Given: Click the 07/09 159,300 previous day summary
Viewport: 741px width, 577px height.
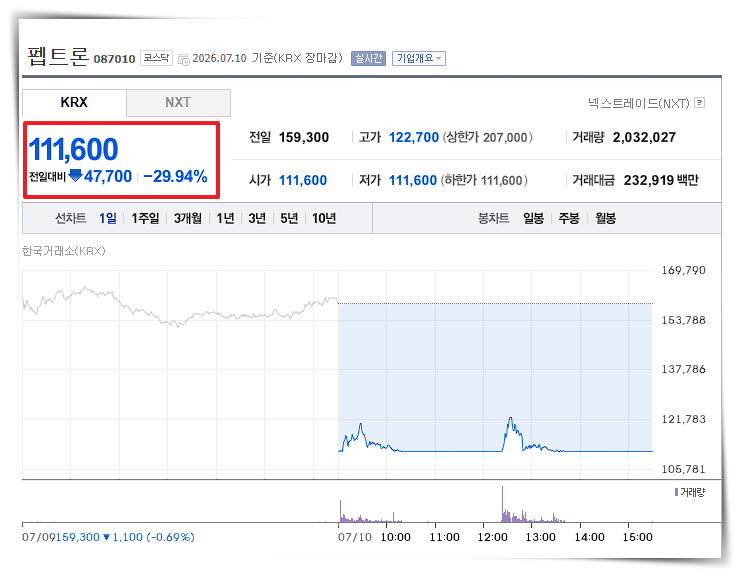Looking at the screenshot, I should (108, 537).
